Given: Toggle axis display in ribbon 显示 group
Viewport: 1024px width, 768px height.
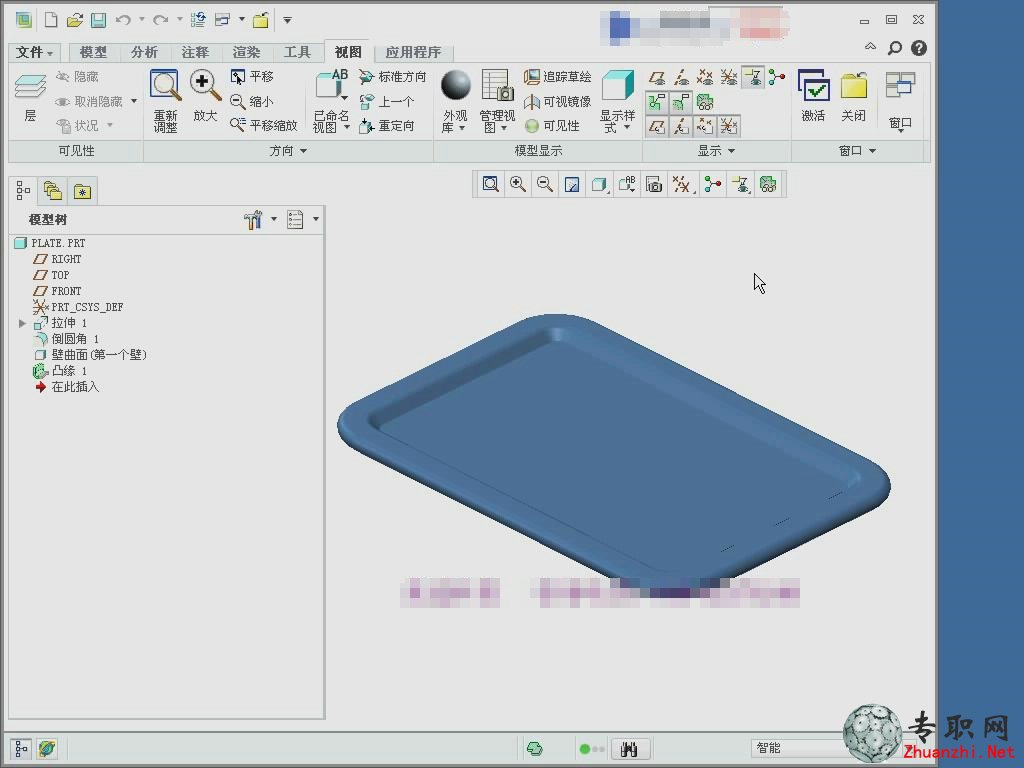Looking at the screenshot, I should click(x=681, y=78).
